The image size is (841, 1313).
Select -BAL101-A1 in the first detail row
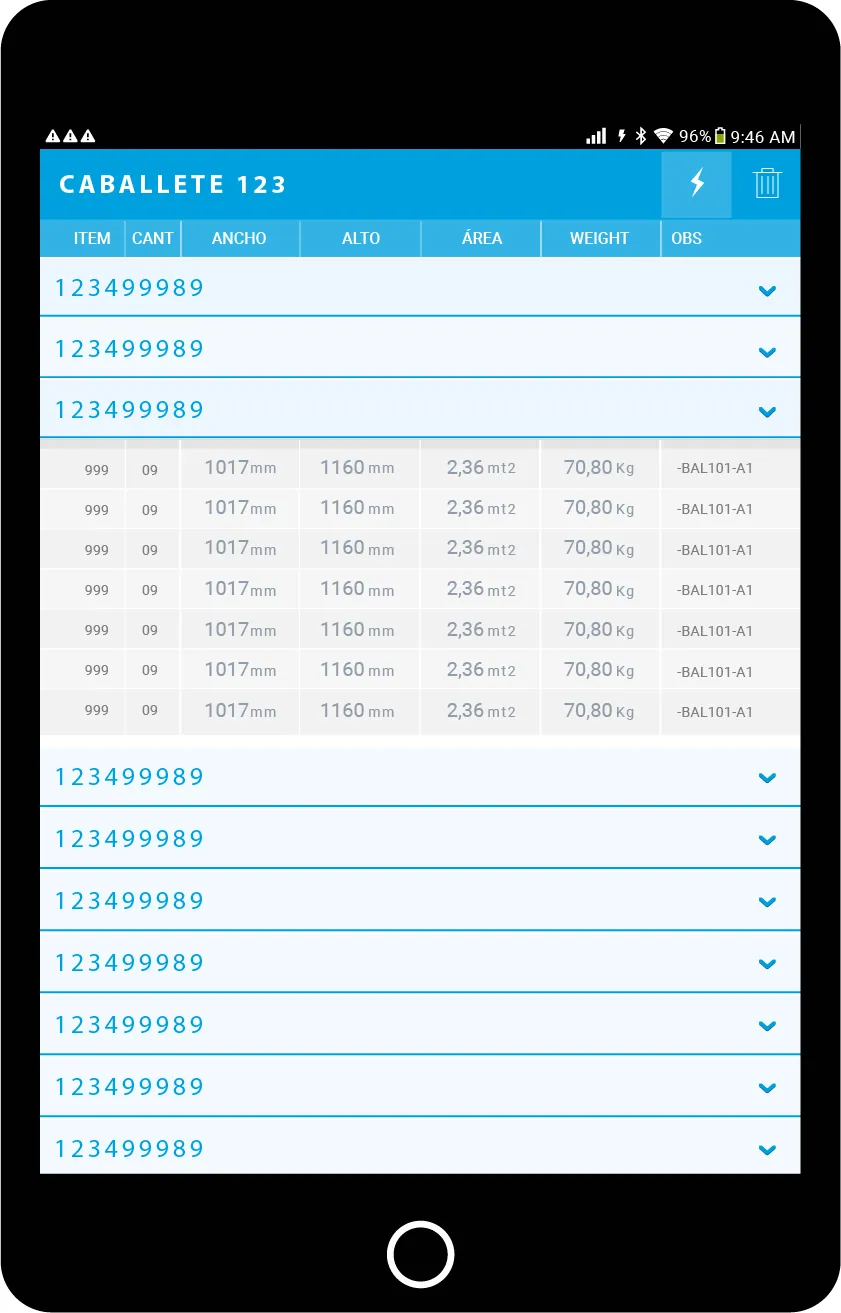point(715,469)
